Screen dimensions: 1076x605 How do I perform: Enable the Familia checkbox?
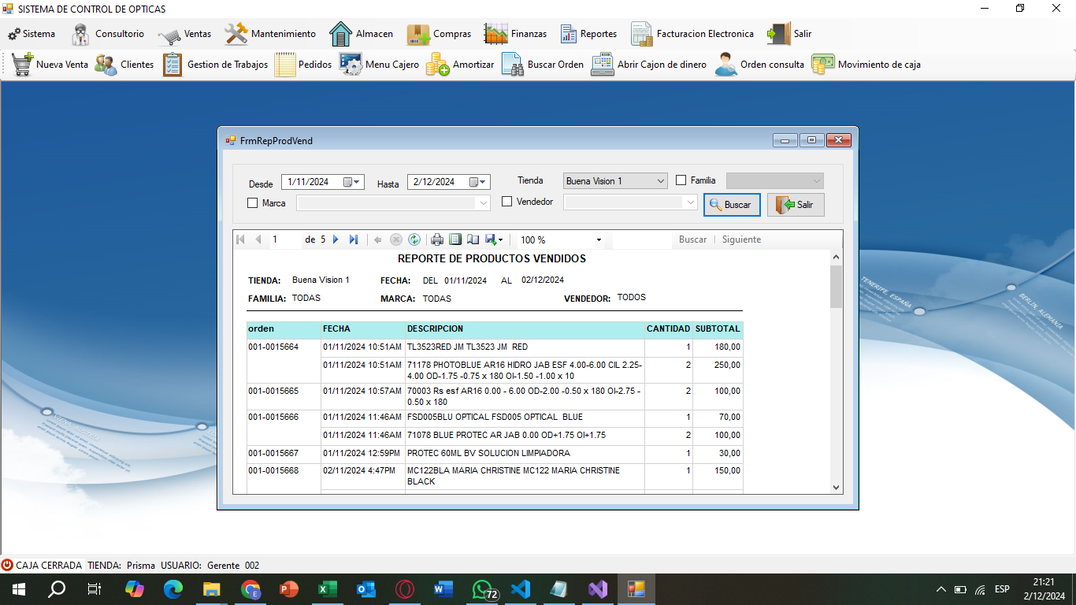[x=681, y=180]
